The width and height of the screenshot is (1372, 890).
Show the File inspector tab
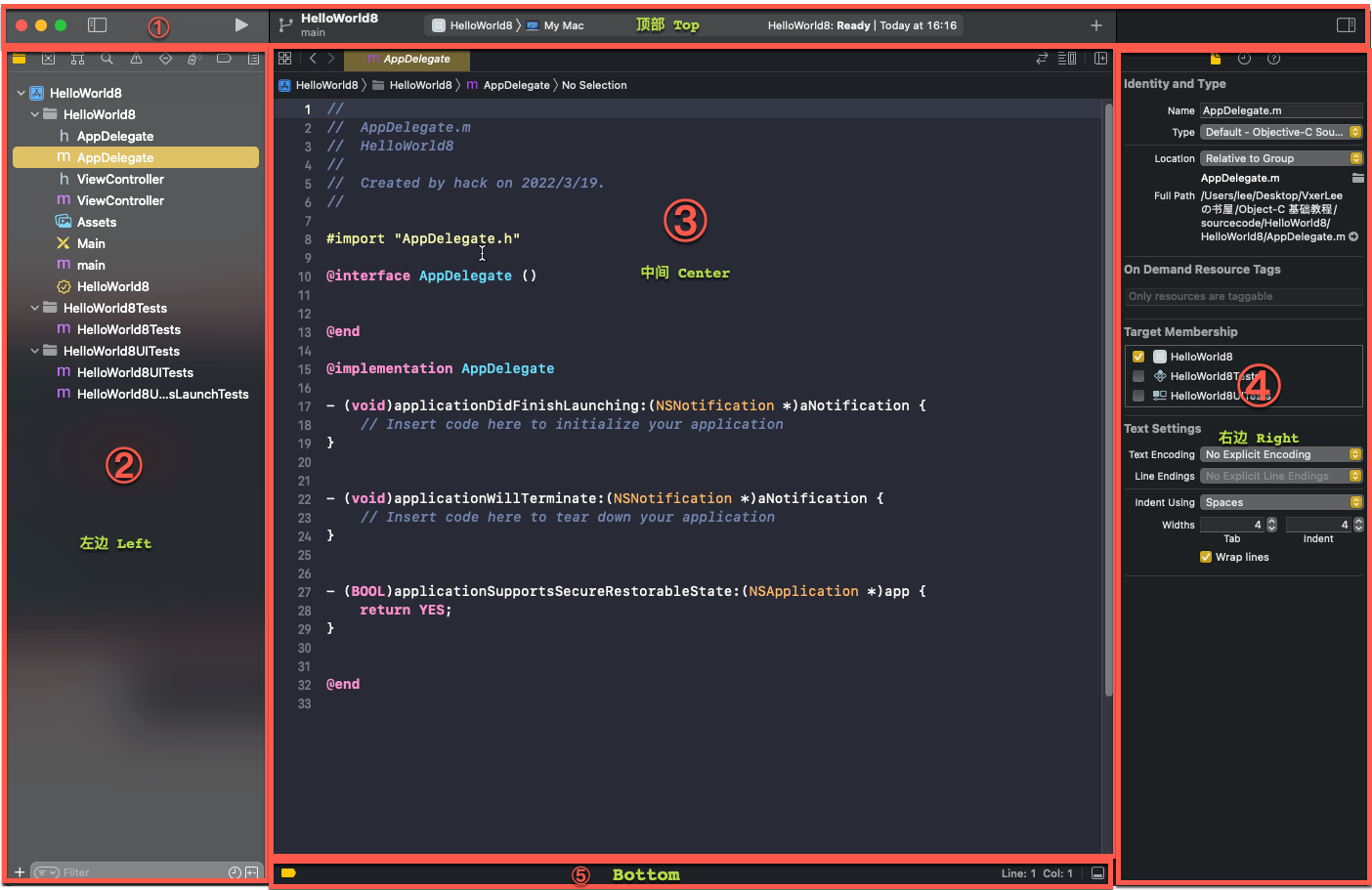pos(1216,59)
